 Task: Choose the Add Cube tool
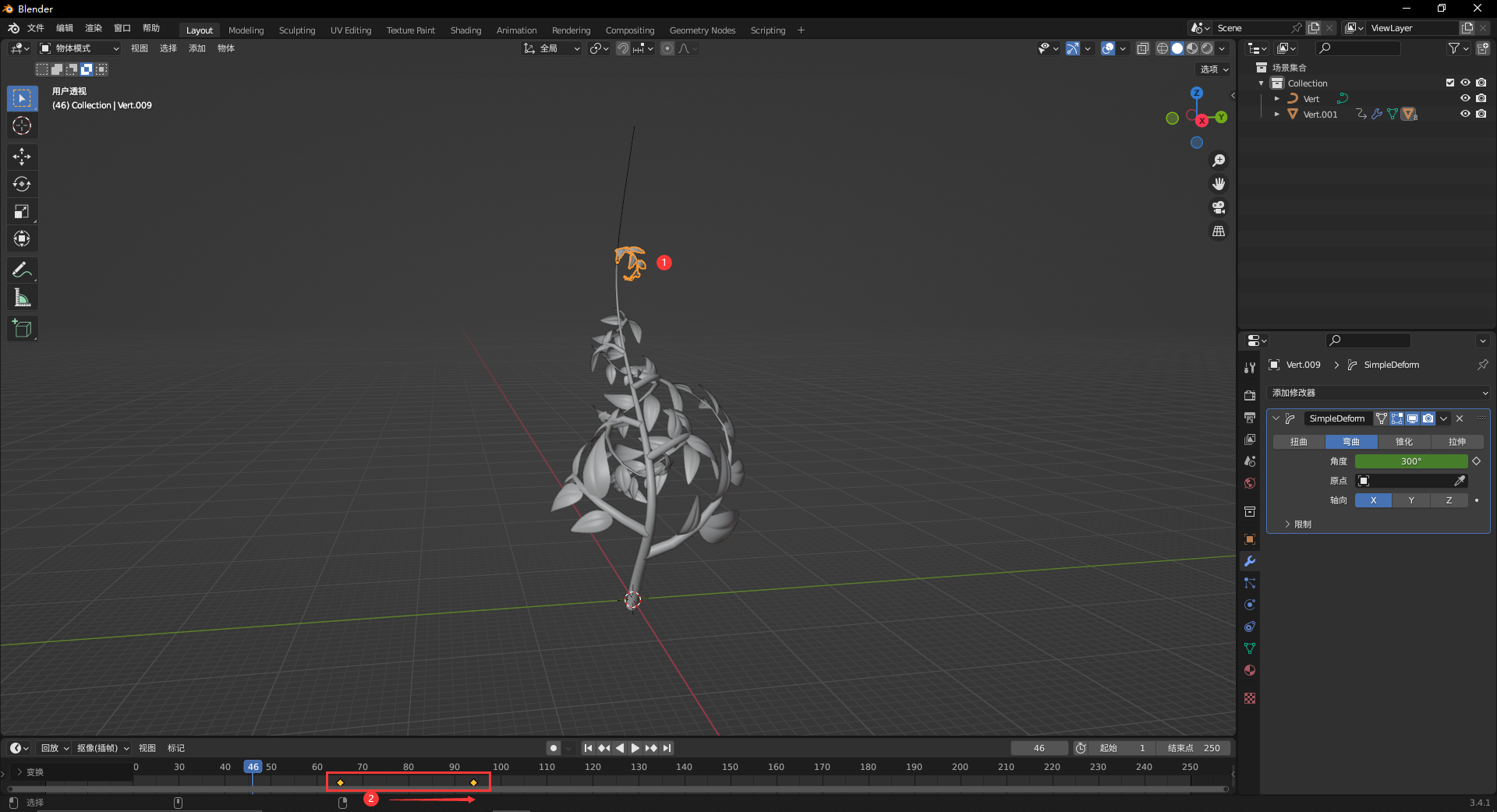22,328
